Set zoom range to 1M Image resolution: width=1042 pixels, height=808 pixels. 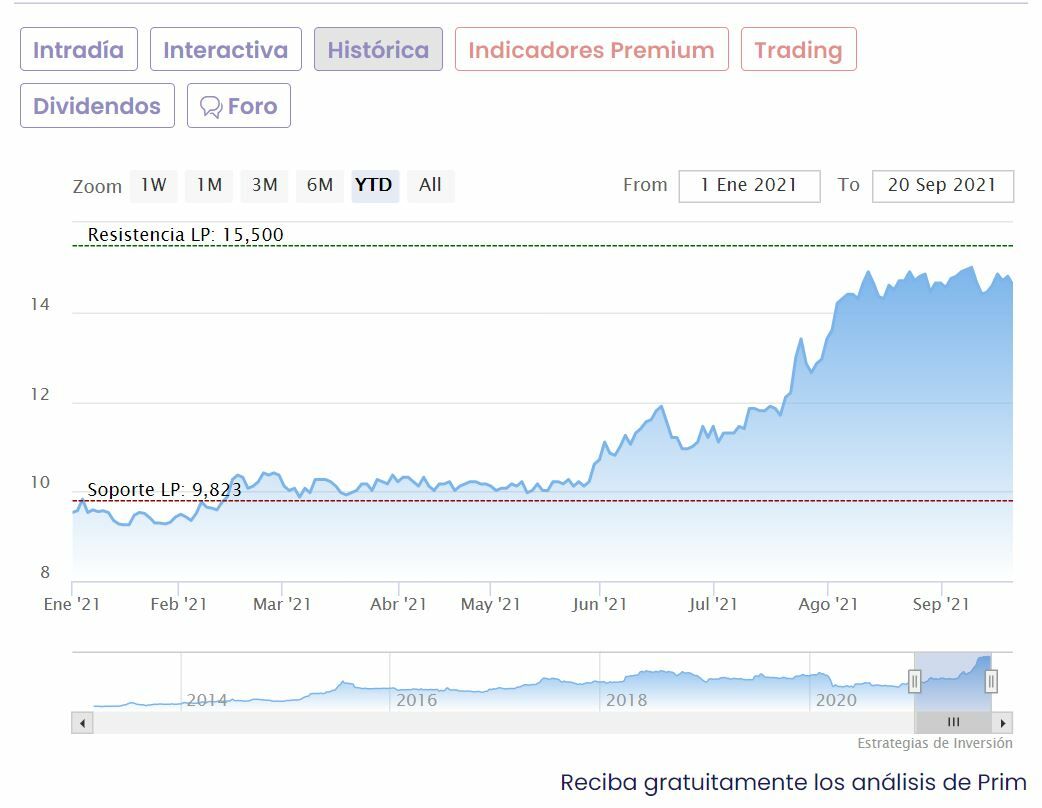click(209, 185)
